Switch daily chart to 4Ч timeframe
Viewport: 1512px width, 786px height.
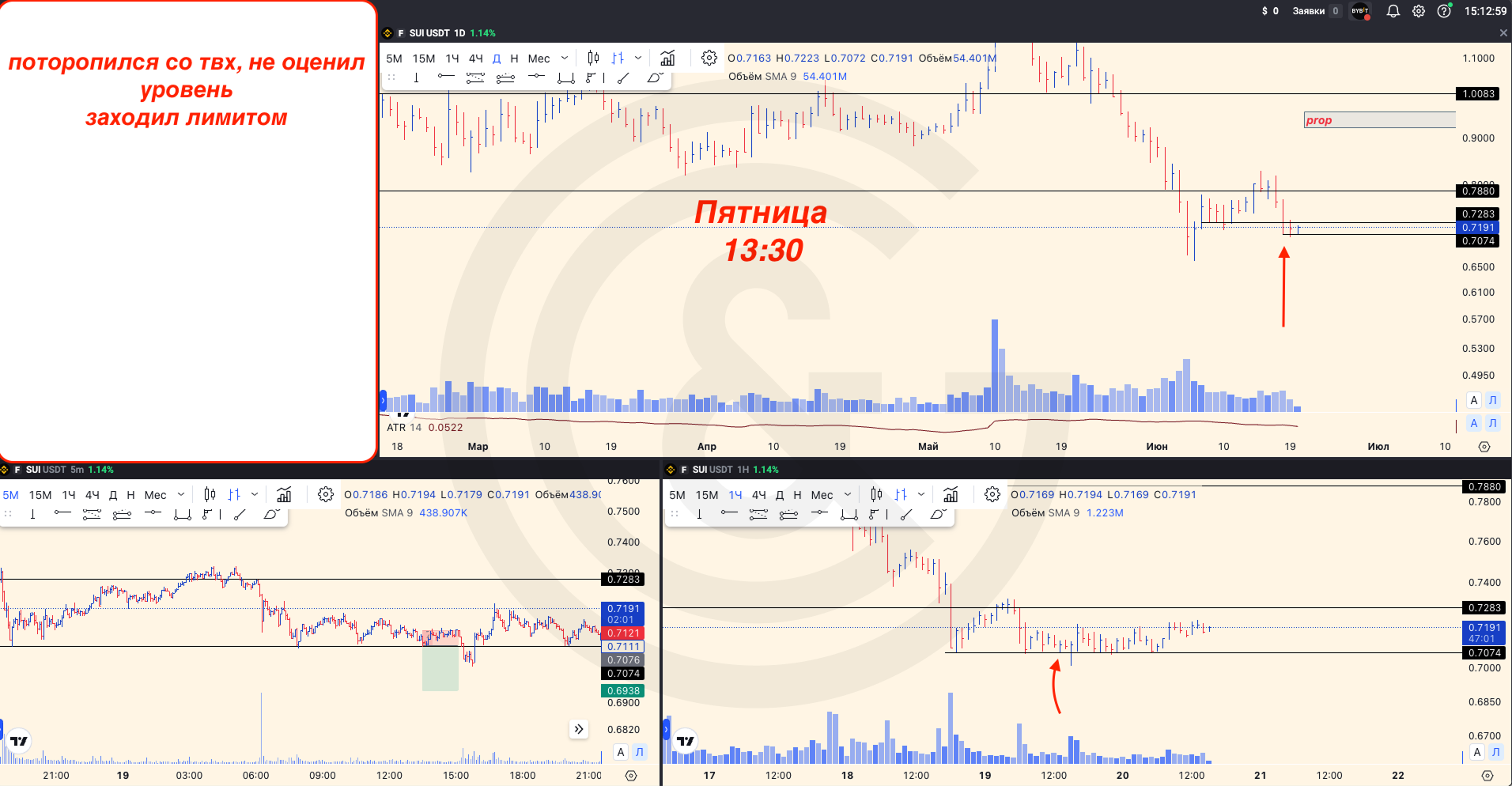click(x=476, y=59)
